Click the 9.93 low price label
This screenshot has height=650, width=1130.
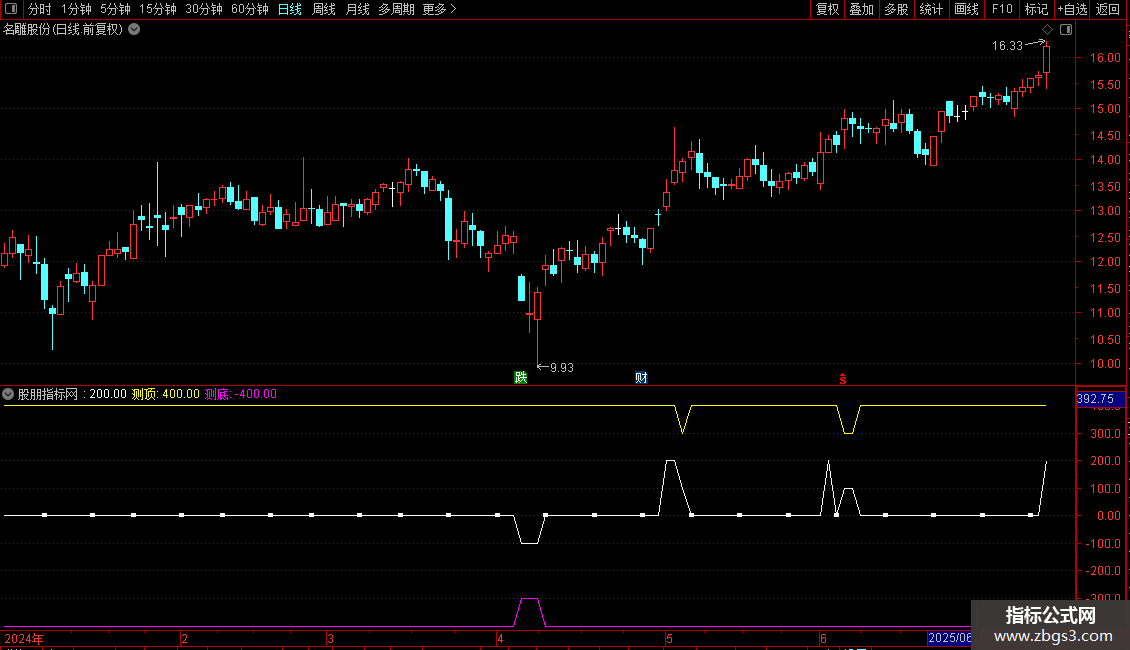point(561,368)
